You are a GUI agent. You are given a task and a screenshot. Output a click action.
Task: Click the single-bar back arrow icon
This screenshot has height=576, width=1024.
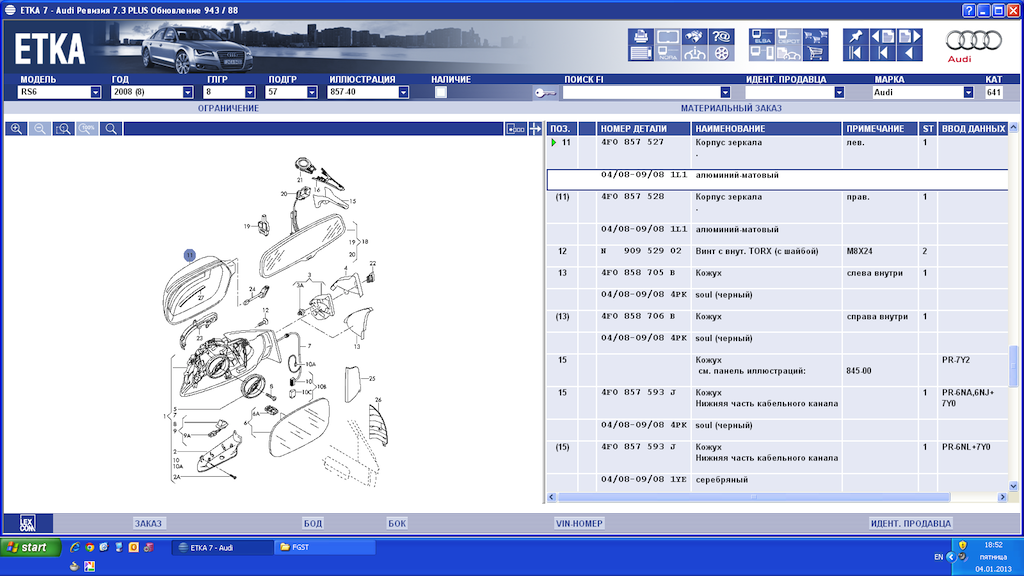(883, 53)
